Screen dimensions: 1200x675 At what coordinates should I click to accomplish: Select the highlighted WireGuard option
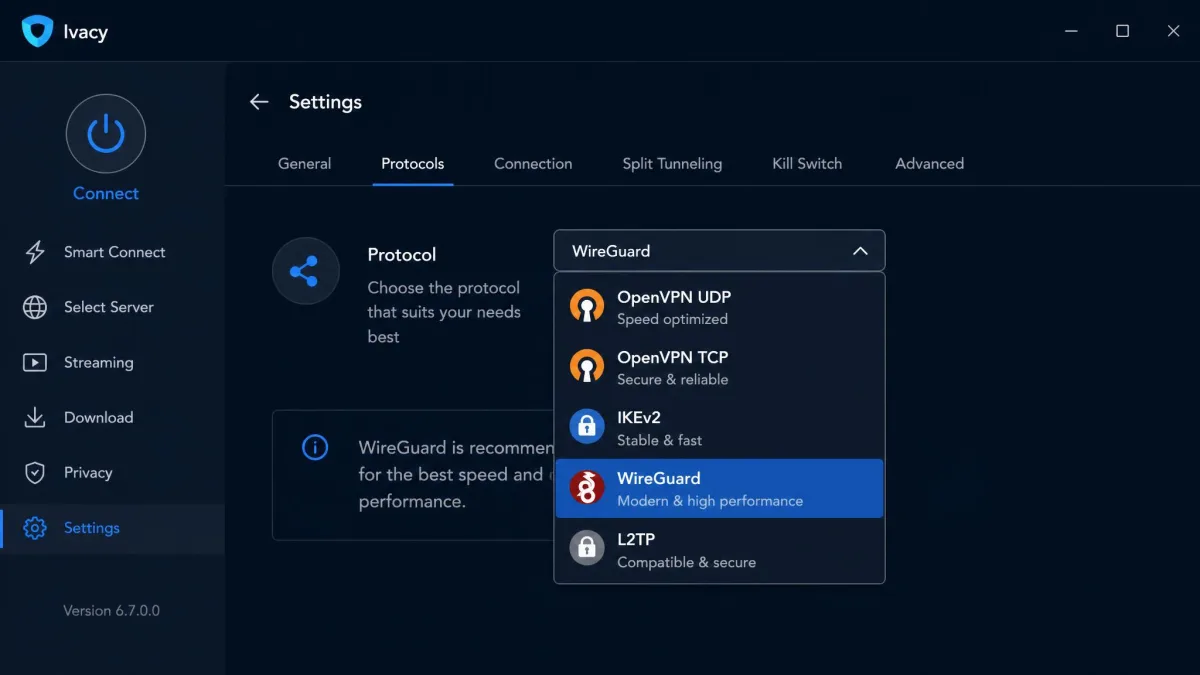719,488
